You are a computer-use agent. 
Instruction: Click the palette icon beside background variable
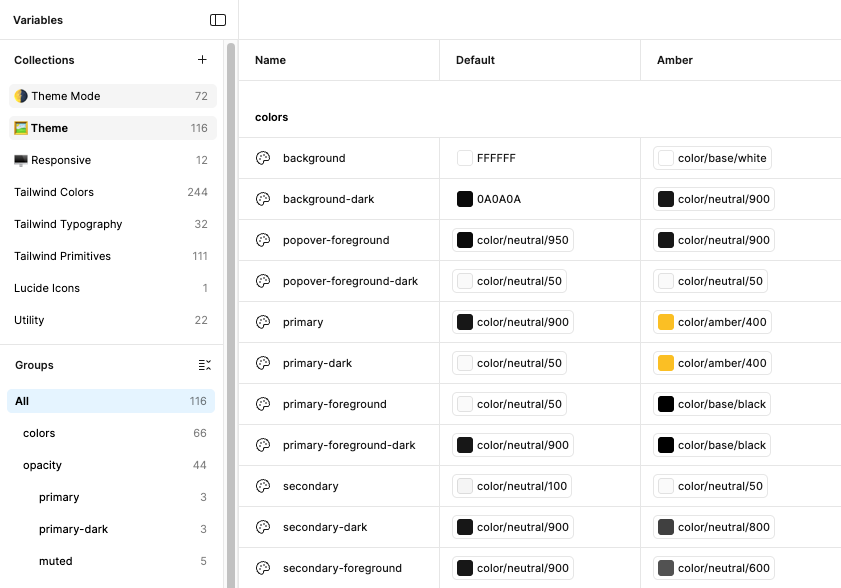pyautogui.click(x=263, y=158)
